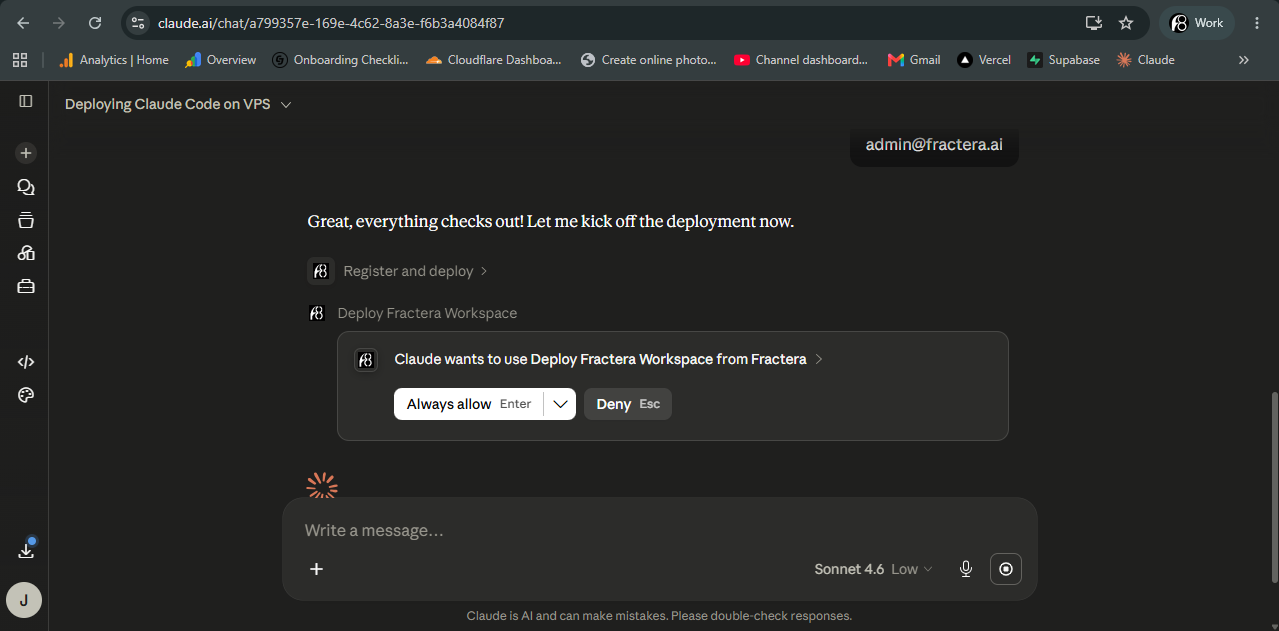Open the attachment plus menu in composer
Screen dimensions: 1279x631
[x=316, y=569]
